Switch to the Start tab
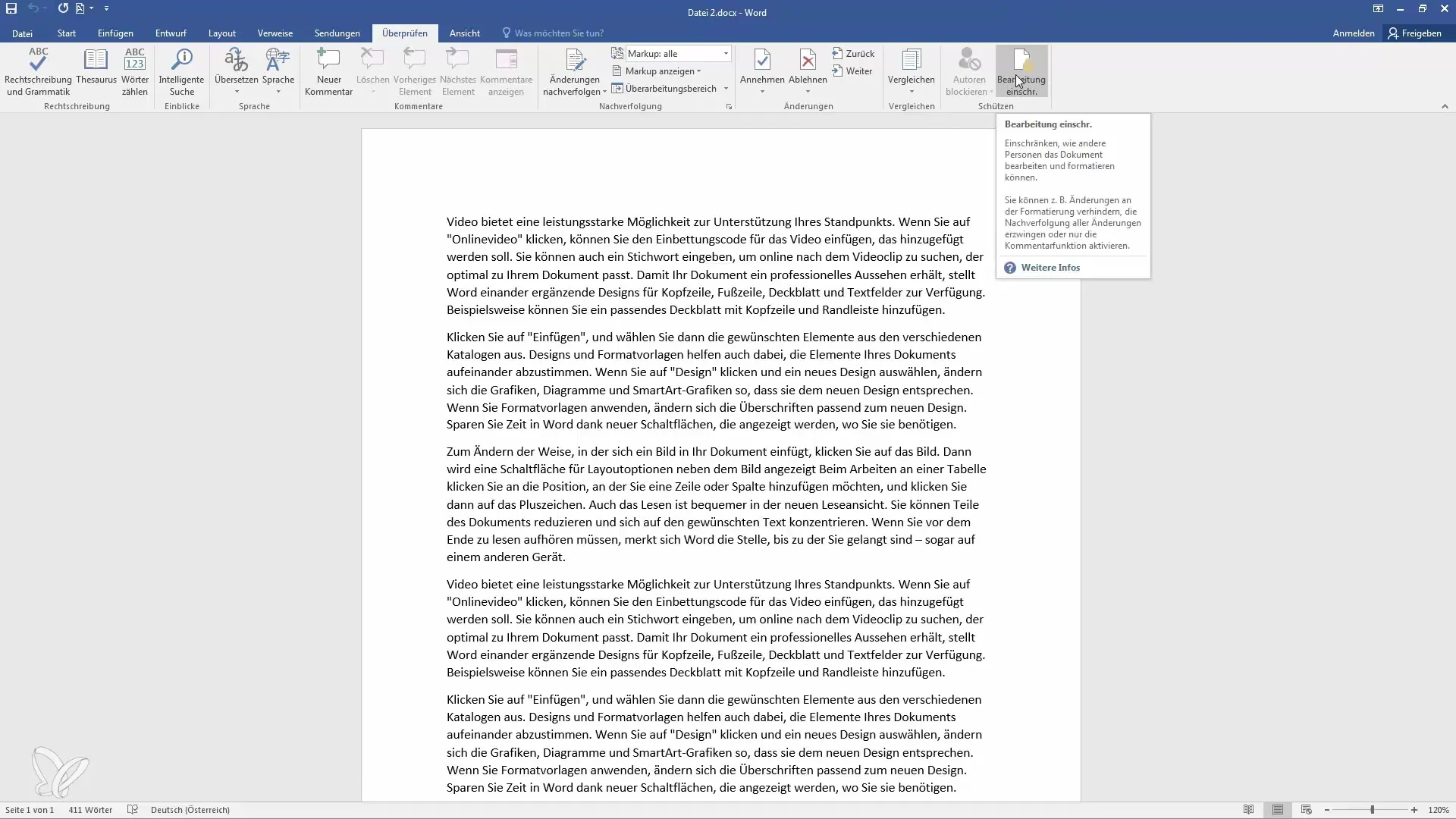The height and width of the screenshot is (819, 1456). tap(67, 33)
